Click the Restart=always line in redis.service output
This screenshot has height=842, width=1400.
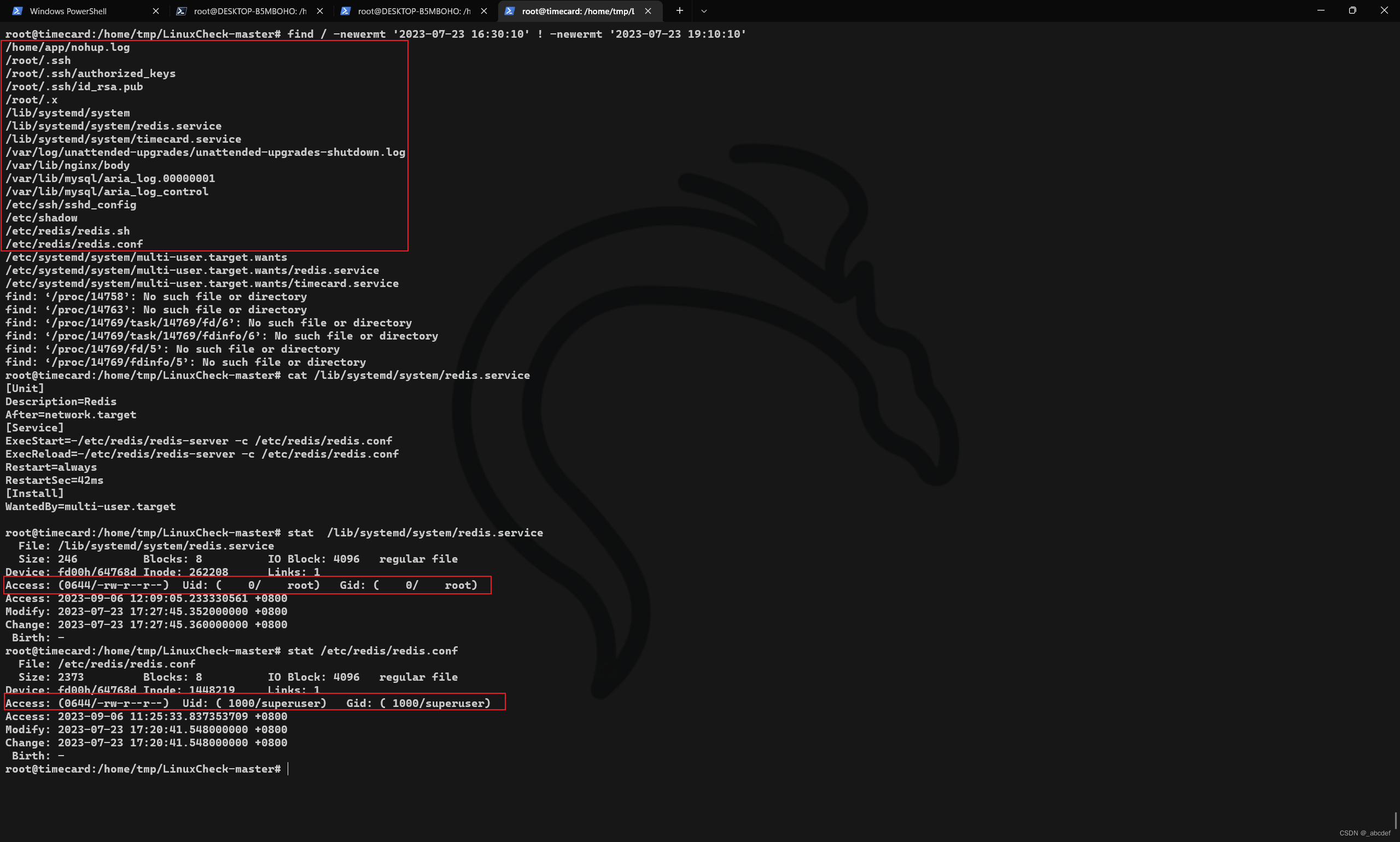coord(51,467)
